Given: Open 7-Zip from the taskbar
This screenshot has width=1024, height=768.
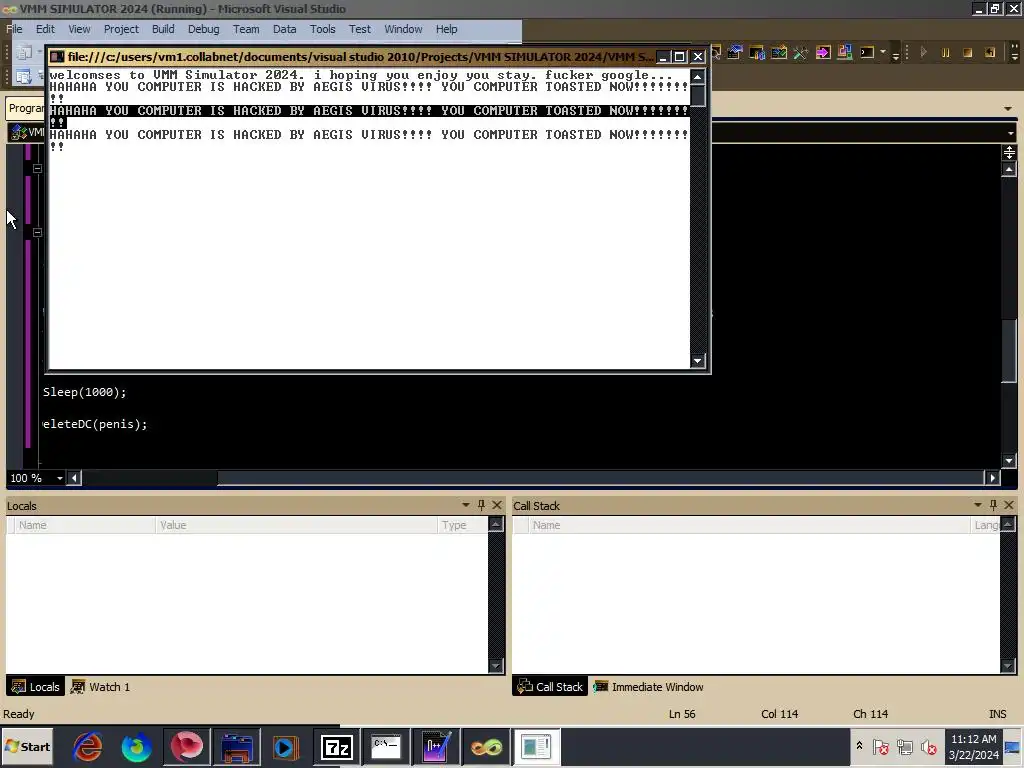Looking at the screenshot, I should 336,746.
